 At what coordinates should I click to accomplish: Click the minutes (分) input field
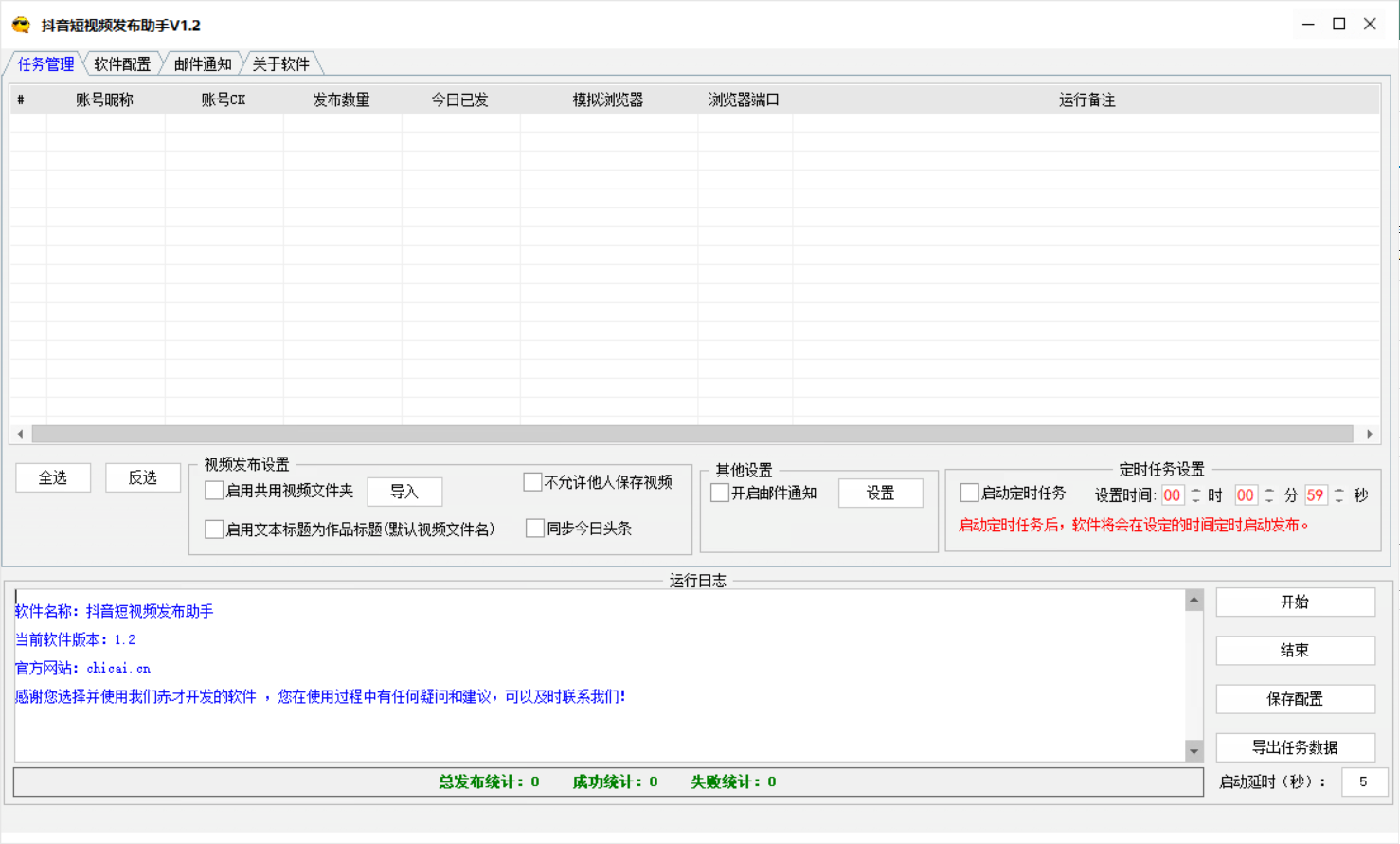coord(1246,495)
